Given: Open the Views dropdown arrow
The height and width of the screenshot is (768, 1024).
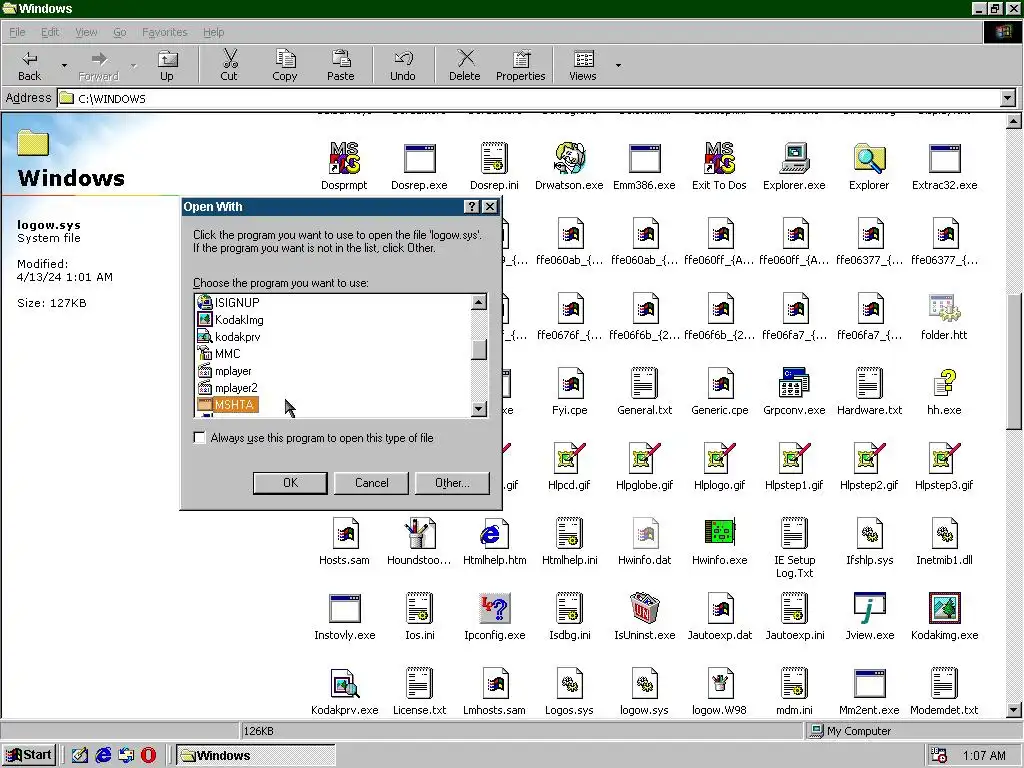Looking at the screenshot, I should [x=618, y=65].
